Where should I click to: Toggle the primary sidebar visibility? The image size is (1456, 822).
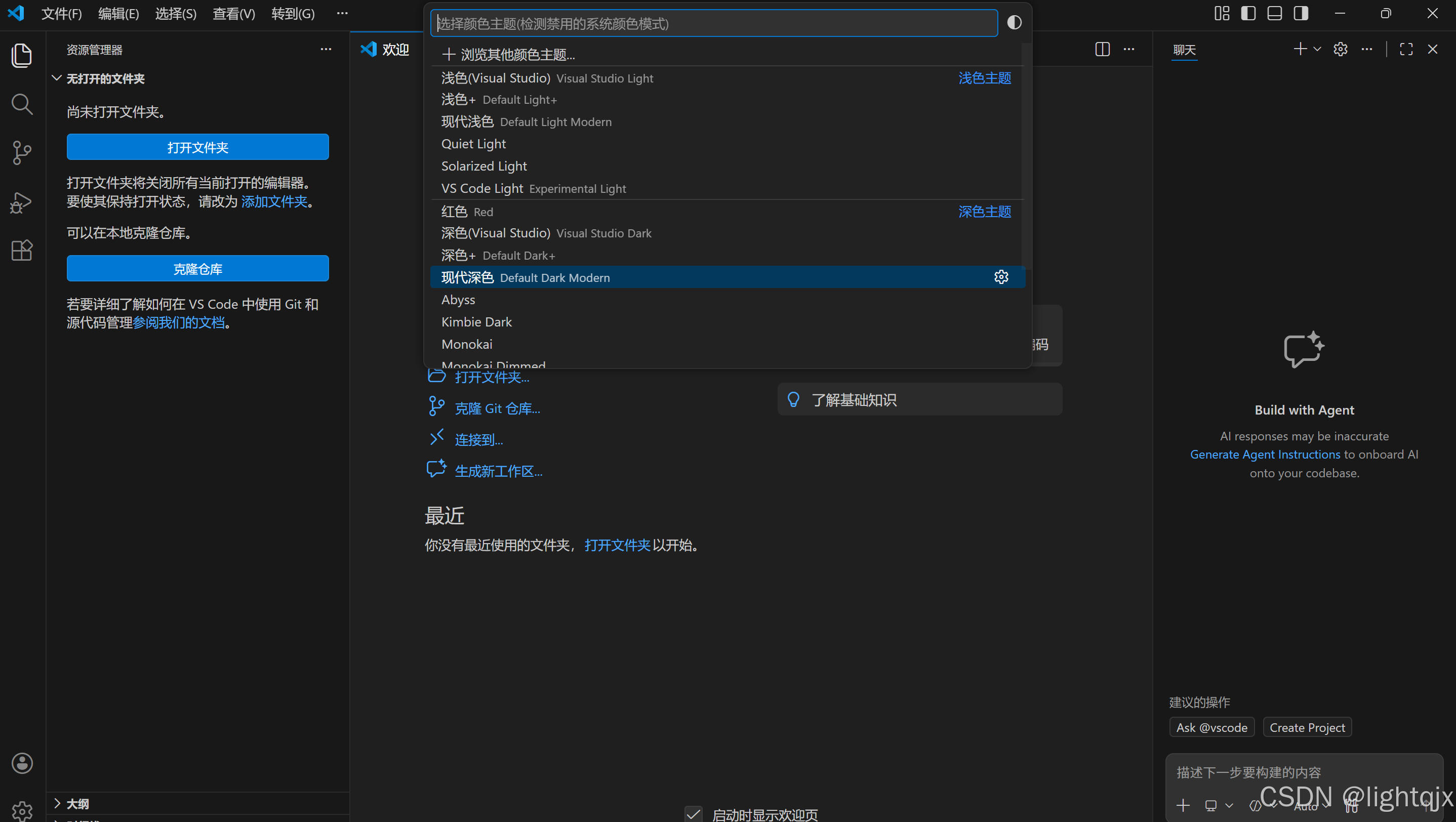pyautogui.click(x=1248, y=13)
